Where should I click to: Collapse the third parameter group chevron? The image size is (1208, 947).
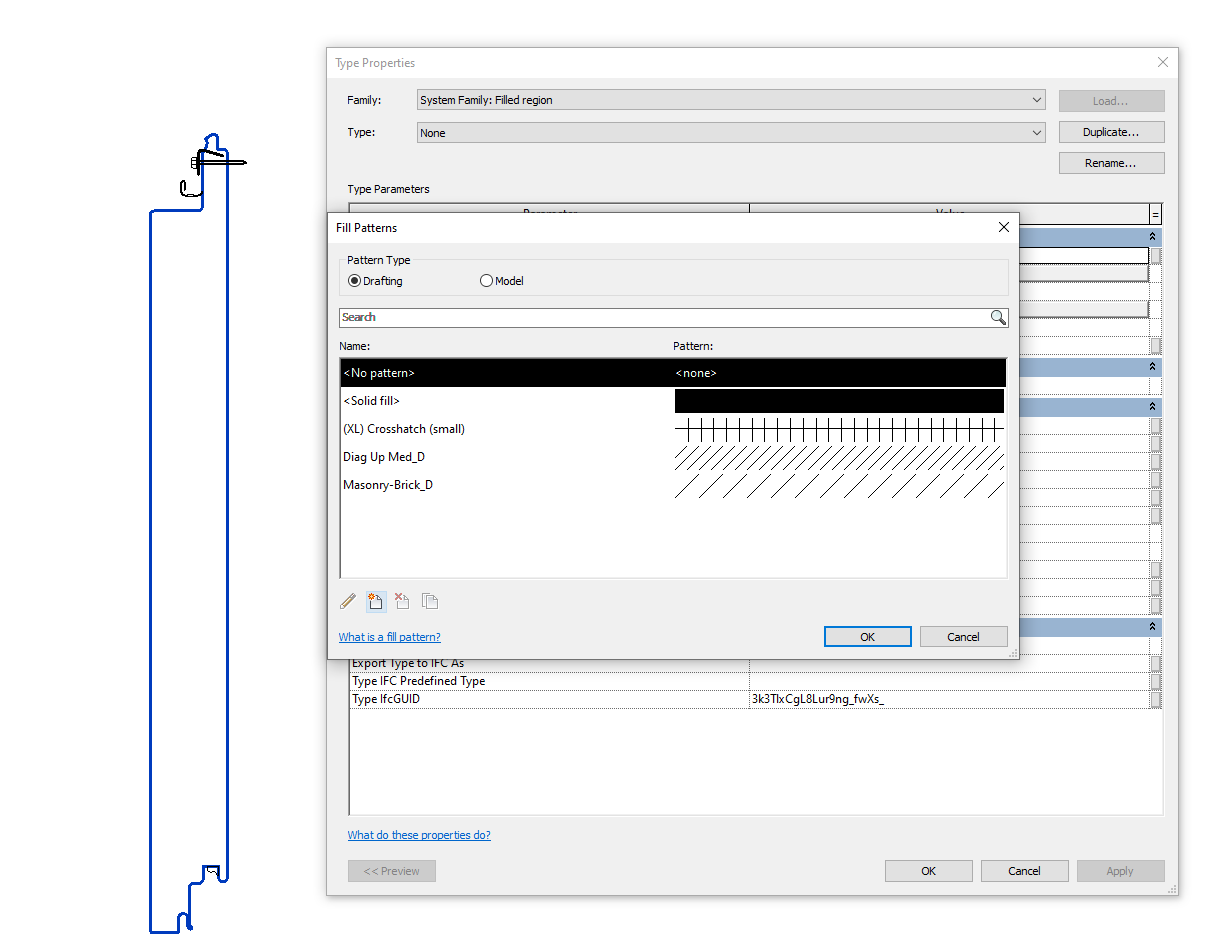pyautogui.click(x=1153, y=407)
